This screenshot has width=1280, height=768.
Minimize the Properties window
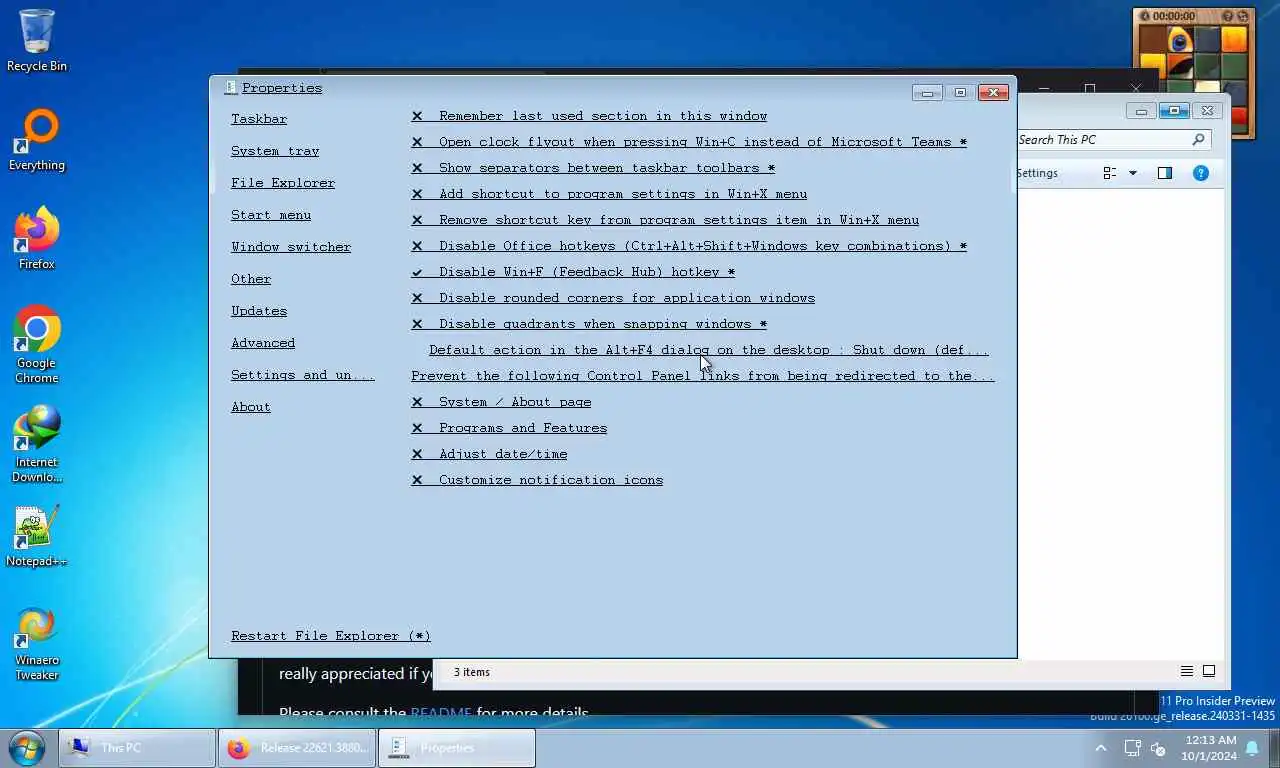tap(927, 93)
